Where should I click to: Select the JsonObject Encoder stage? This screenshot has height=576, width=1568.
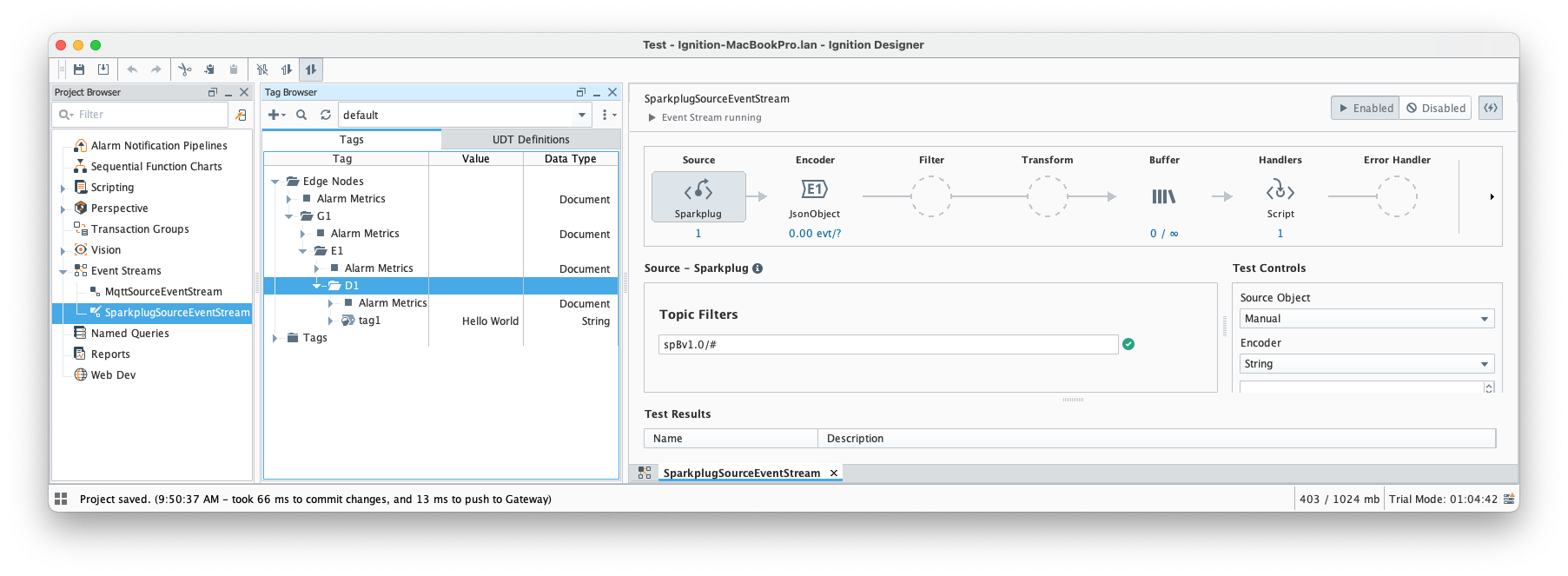(815, 197)
